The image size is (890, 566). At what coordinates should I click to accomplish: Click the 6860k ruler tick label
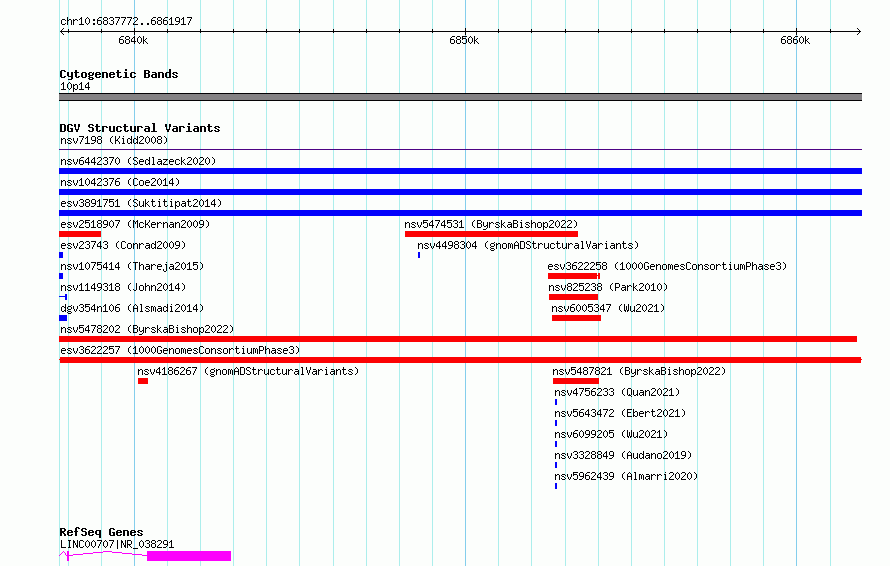pyautogui.click(x=795, y=40)
